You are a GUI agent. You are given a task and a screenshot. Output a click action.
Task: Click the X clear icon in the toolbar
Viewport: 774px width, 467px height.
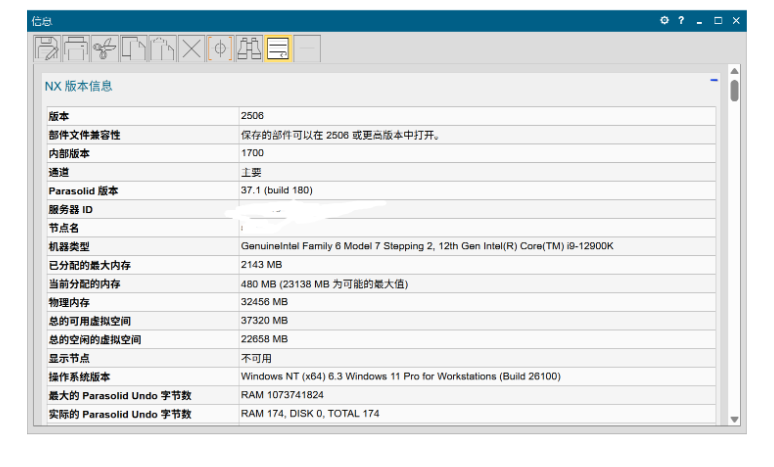coord(191,48)
